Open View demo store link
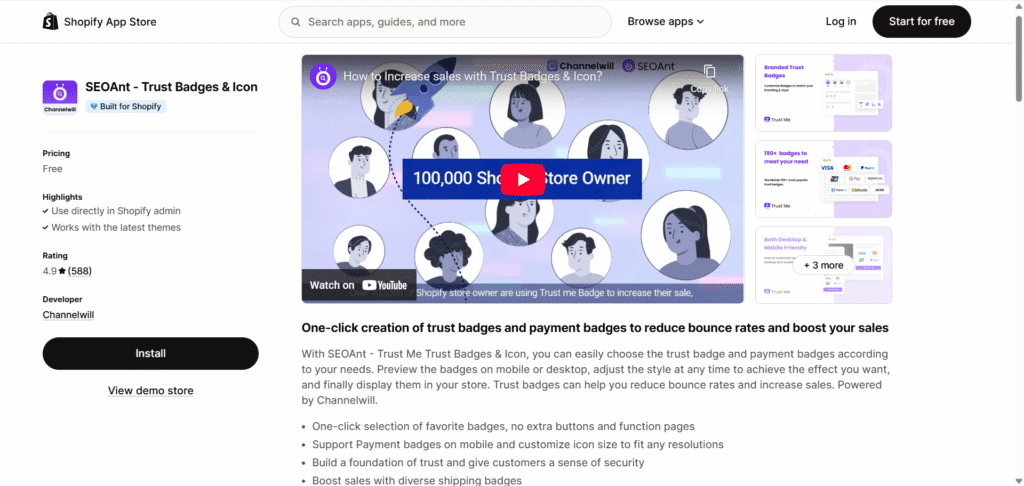 click(150, 391)
